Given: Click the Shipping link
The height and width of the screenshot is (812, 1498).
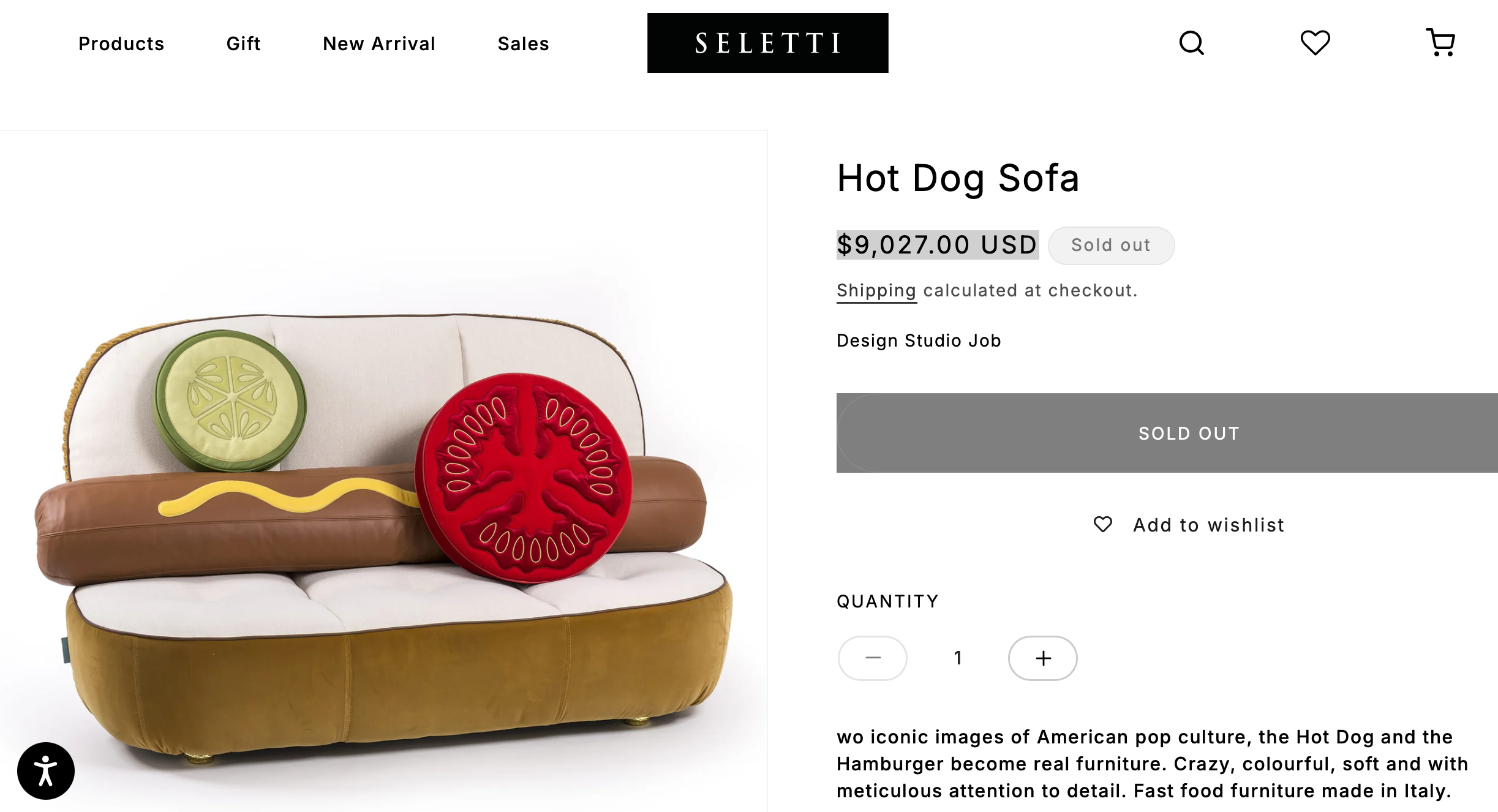Looking at the screenshot, I should 876,290.
